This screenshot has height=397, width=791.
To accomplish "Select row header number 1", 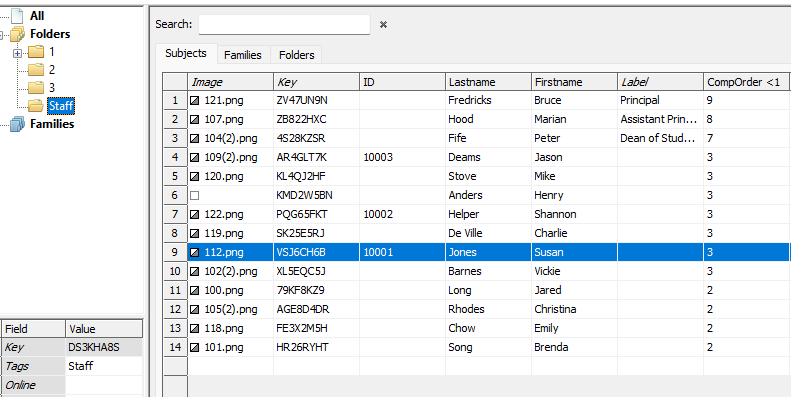I will coord(175,100).
